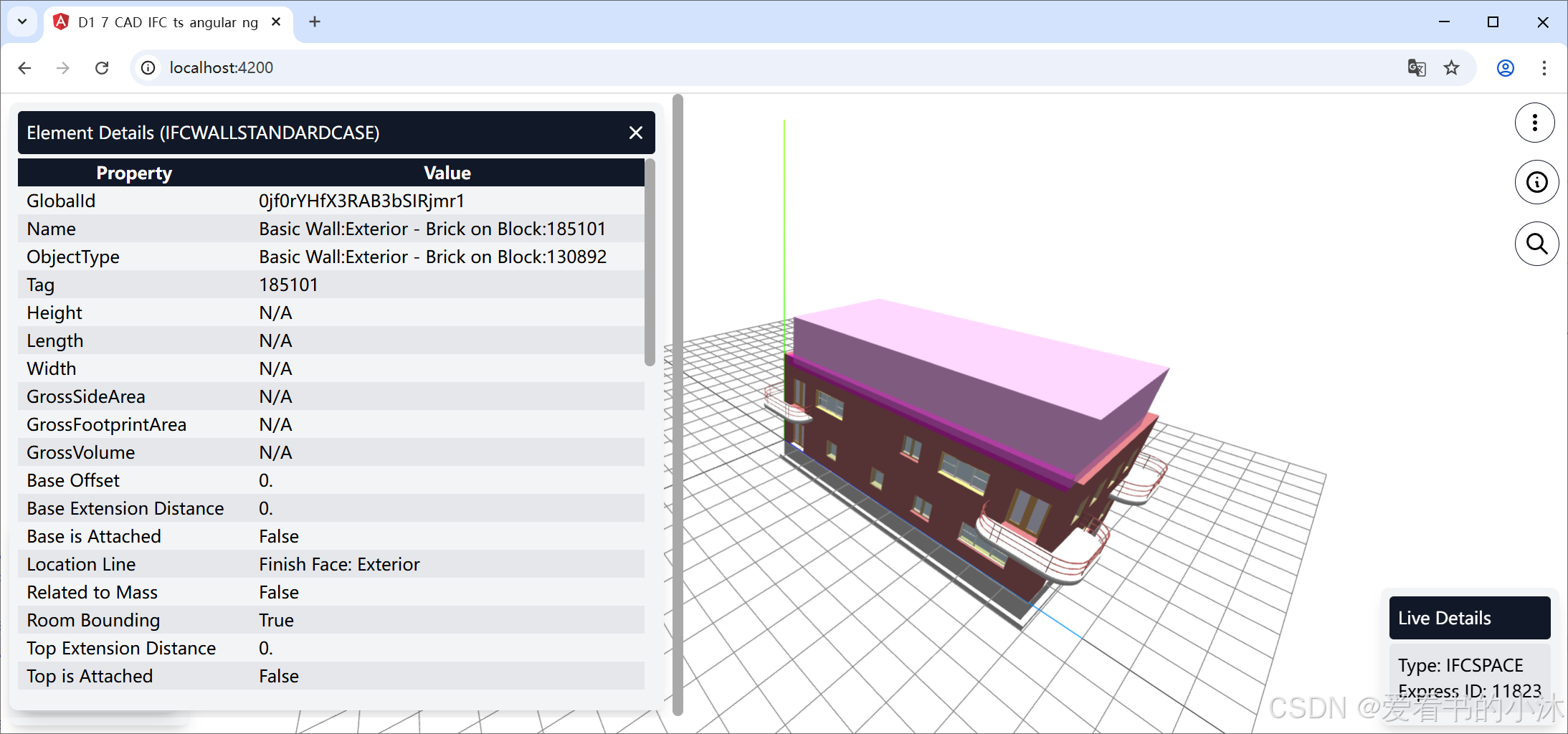Screen dimensions: 1568x734
Task: Select the Tag value 185101
Action: (288, 285)
